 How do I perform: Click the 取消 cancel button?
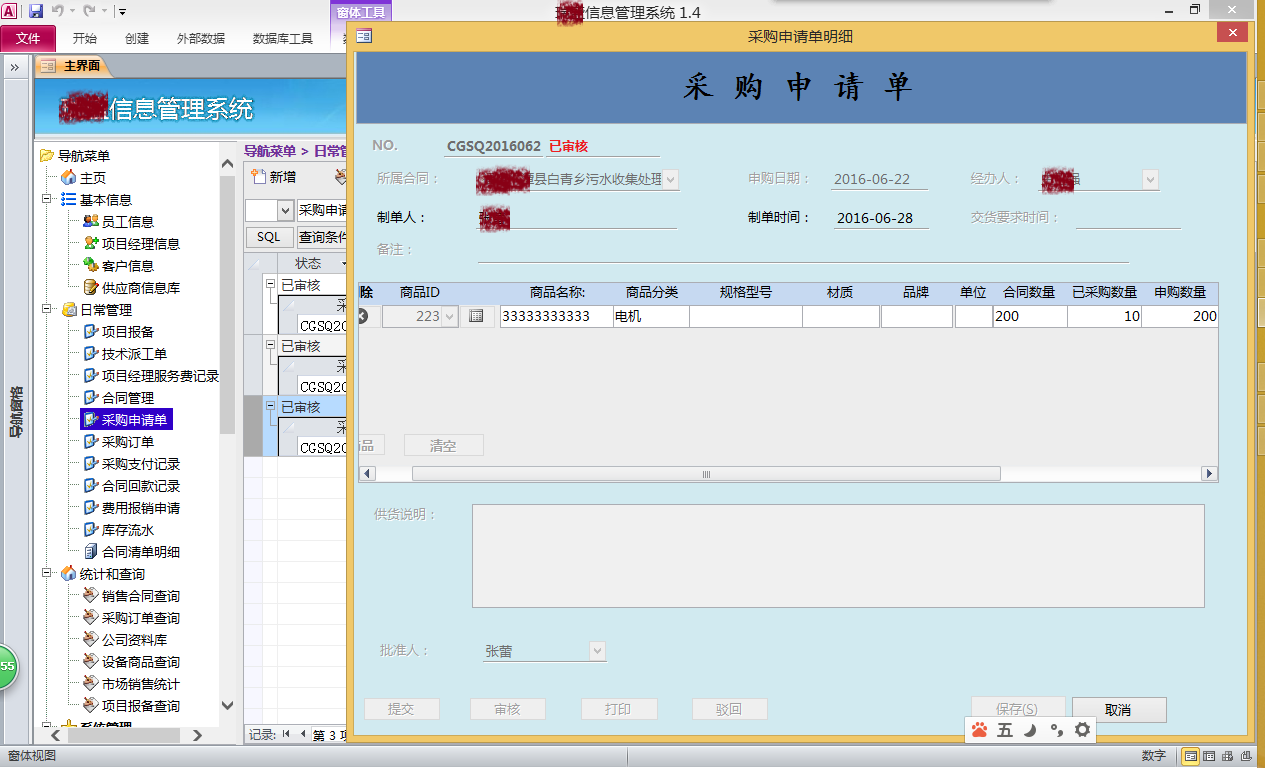tap(1118, 710)
